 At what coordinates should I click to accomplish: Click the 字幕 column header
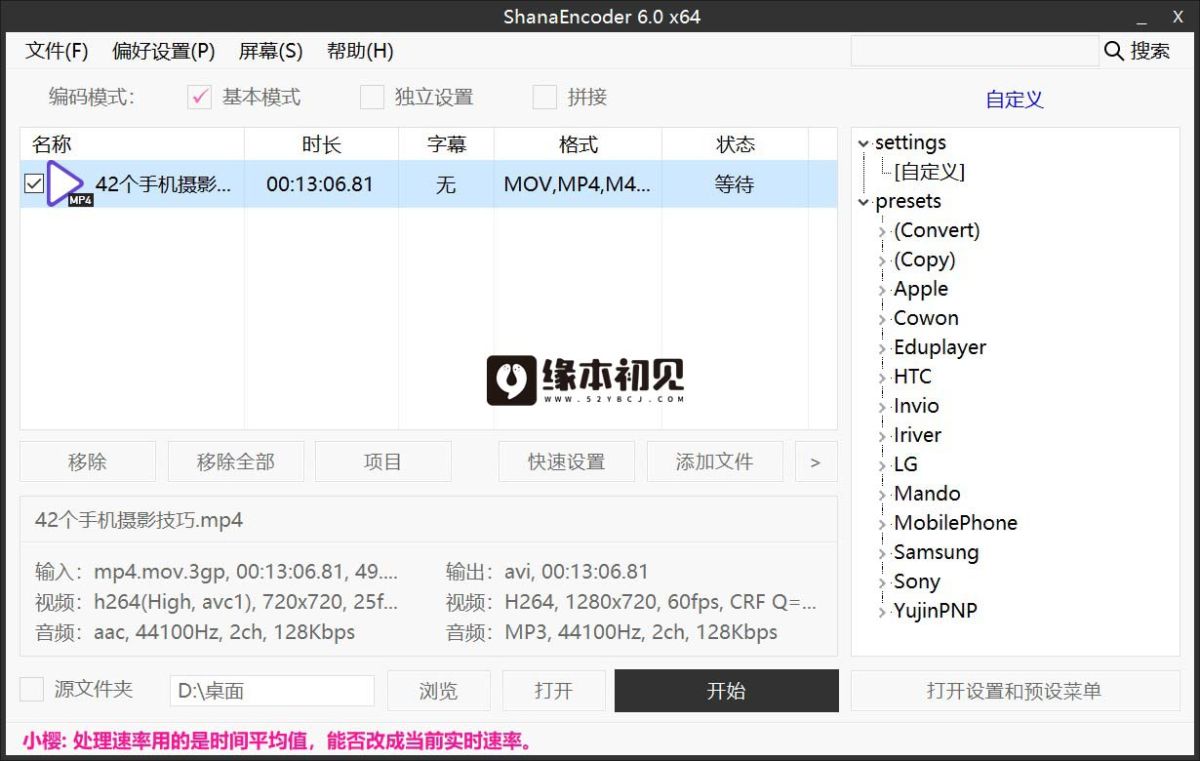click(x=446, y=145)
